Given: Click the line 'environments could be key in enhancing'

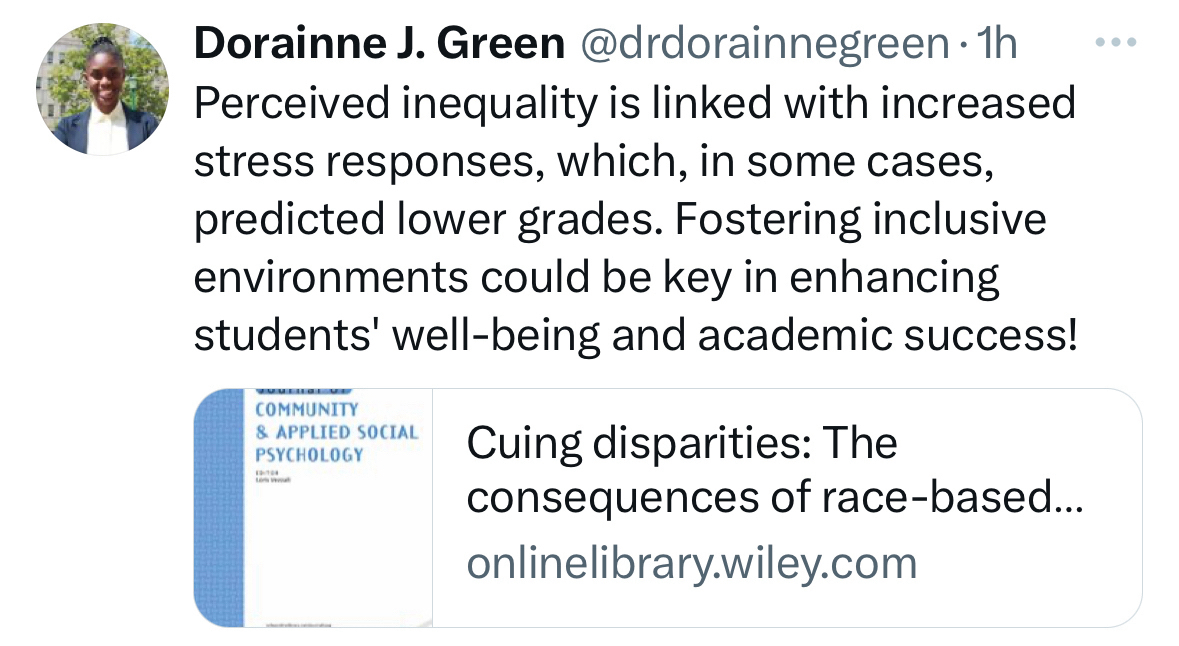Looking at the screenshot, I should (596, 279).
